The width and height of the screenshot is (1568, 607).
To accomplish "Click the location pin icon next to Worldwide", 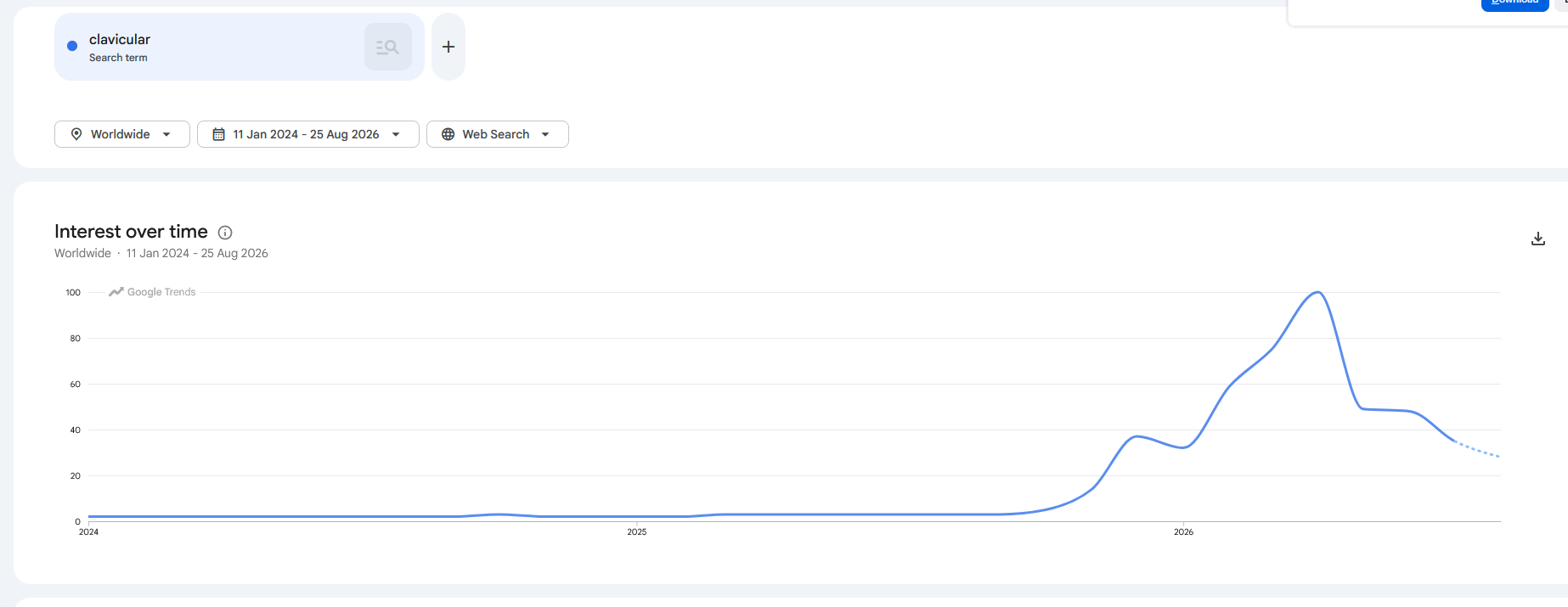I will [x=76, y=134].
